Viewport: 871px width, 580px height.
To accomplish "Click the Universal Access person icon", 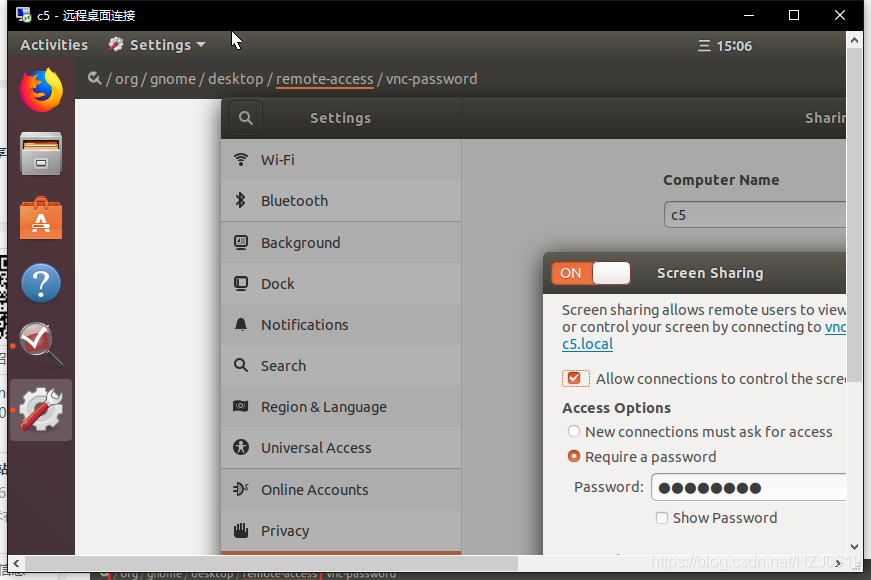I will tap(241, 447).
